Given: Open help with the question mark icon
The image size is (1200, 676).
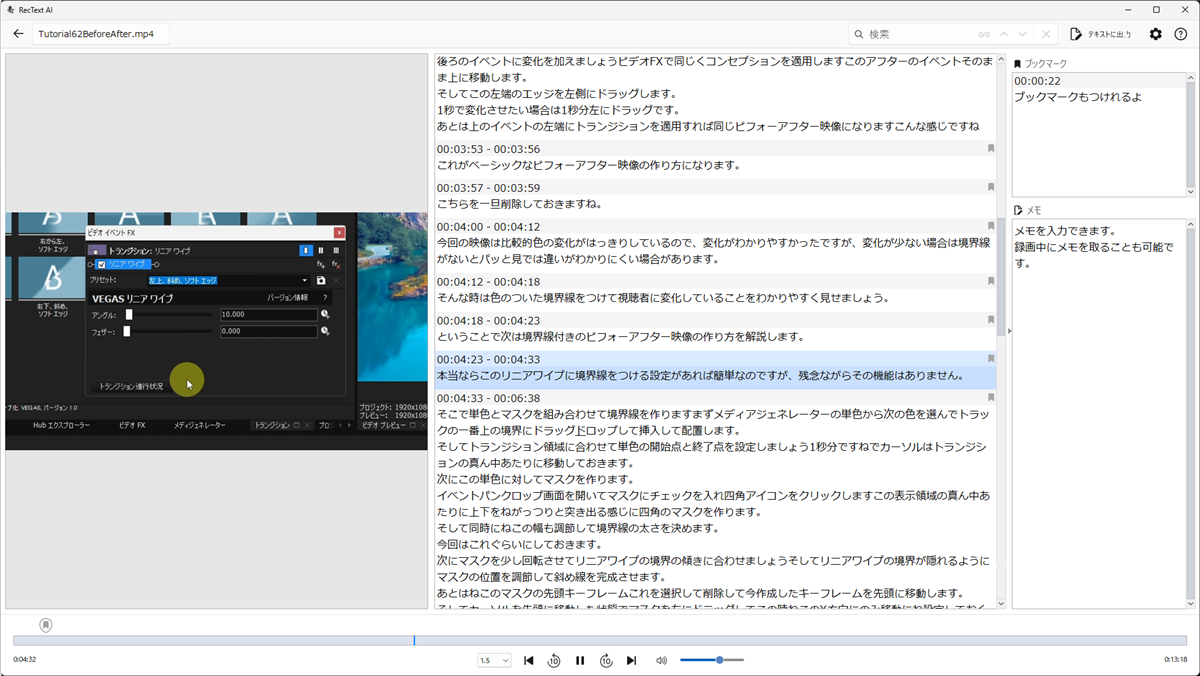Looking at the screenshot, I should 1181,34.
